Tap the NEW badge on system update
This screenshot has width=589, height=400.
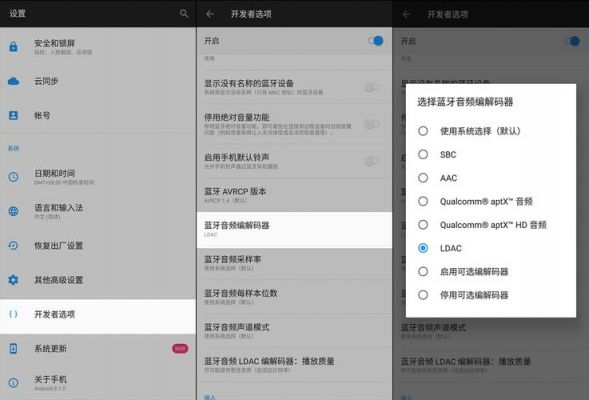coord(180,349)
